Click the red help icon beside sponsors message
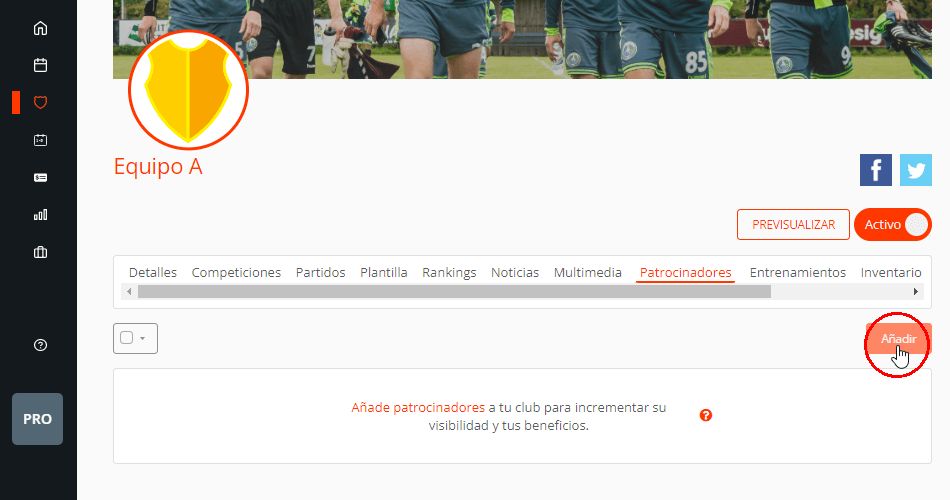 pos(705,415)
